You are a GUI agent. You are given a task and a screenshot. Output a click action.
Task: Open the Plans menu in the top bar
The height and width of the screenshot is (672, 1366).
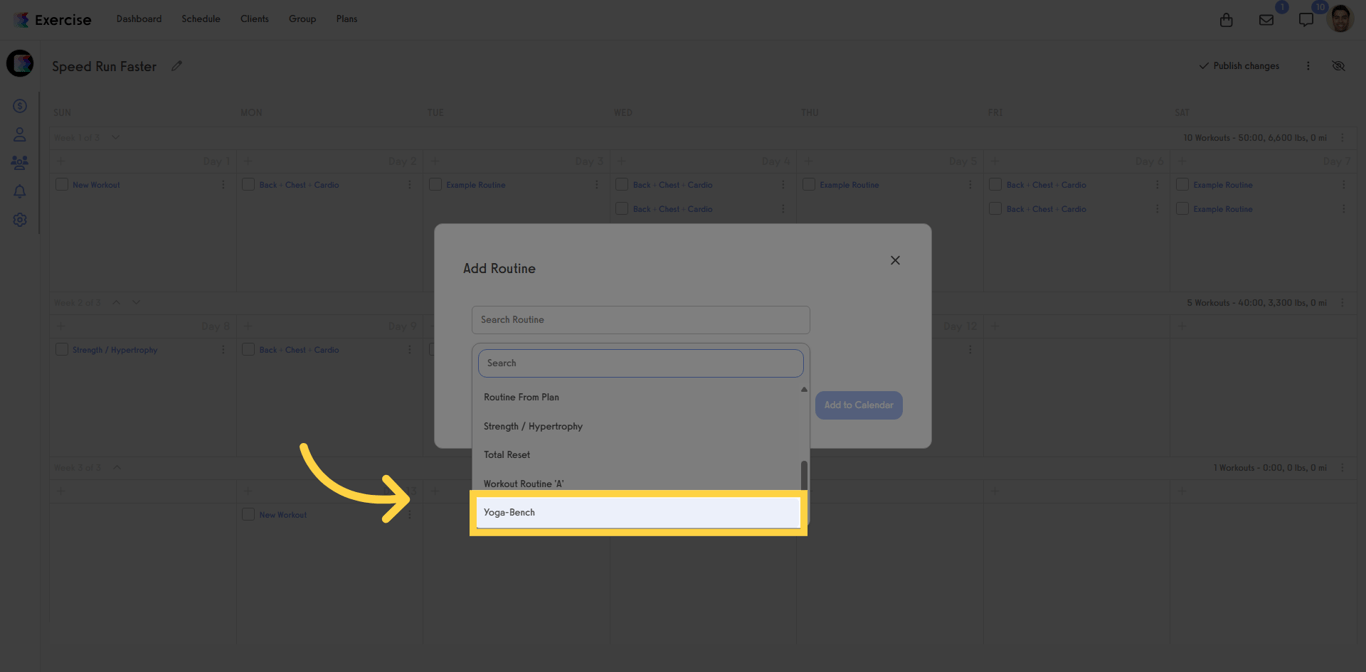(x=346, y=18)
